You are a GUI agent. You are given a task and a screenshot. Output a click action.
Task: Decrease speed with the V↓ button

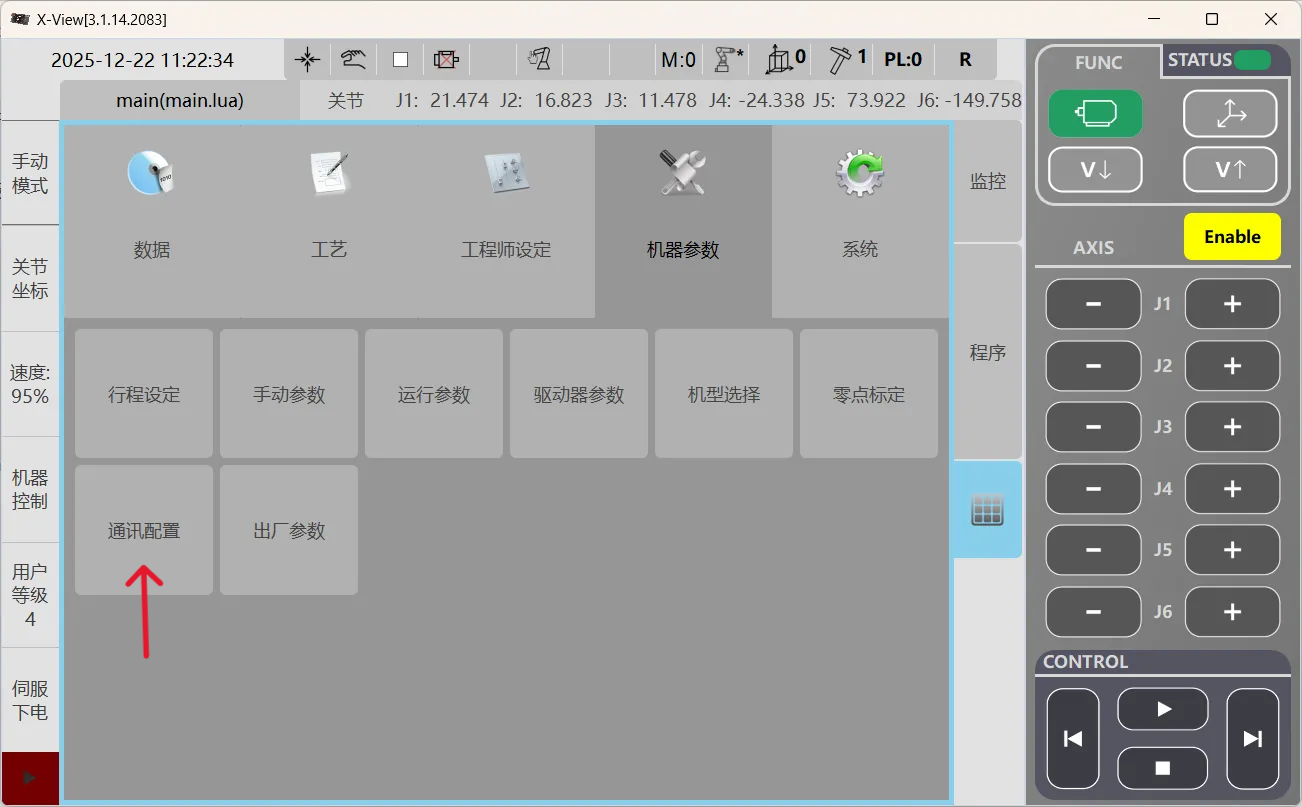[x=1095, y=170]
